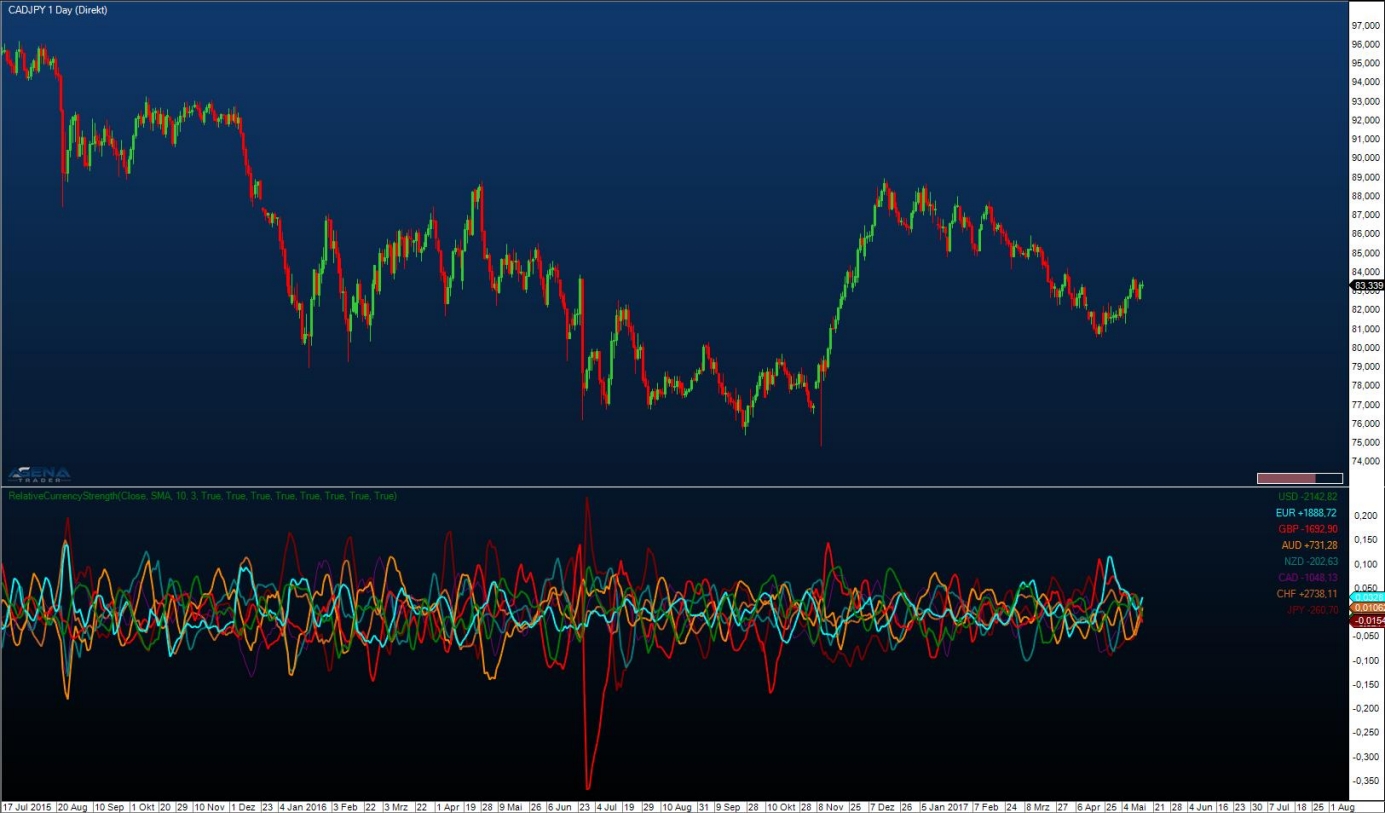The width and height of the screenshot is (1385, 814).
Task: Select the USD -2142.82 legend entry
Action: (x=1307, y=496)
